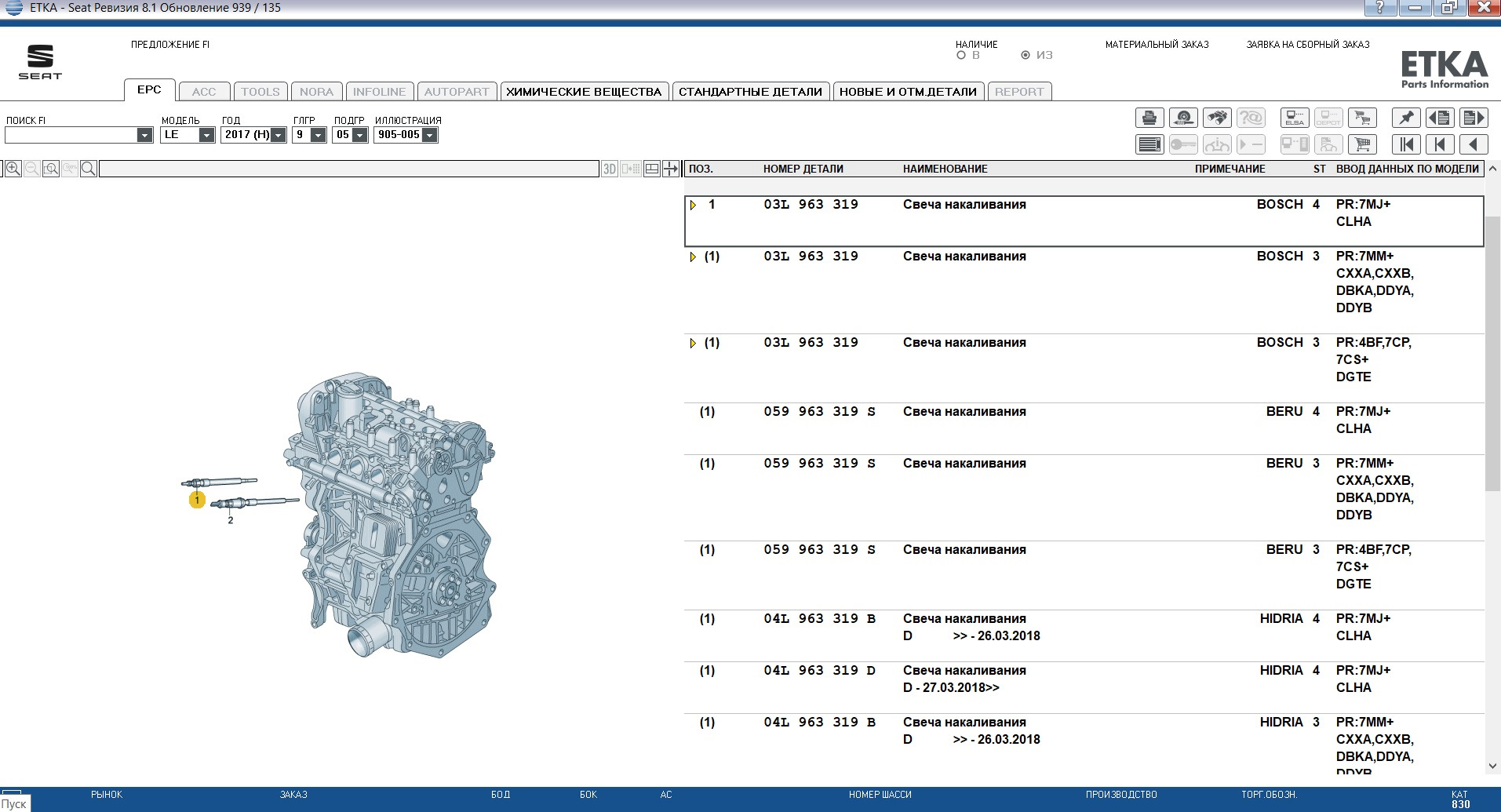Expand position 1 part row triangle

694,204
